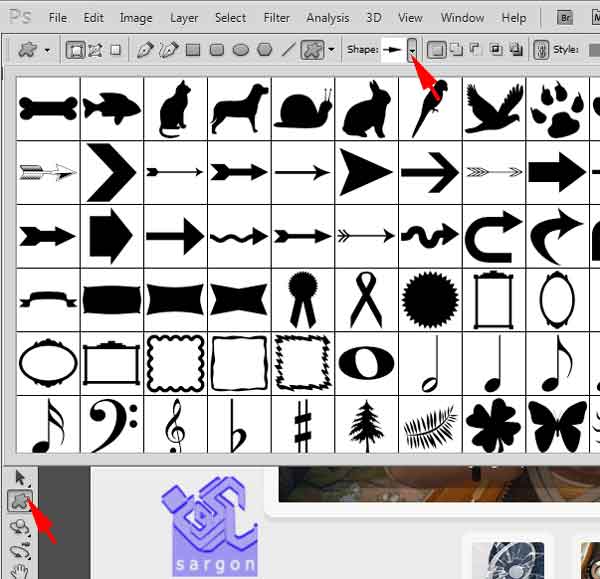Pick the butterfly shape

click(x=557, y=424)
